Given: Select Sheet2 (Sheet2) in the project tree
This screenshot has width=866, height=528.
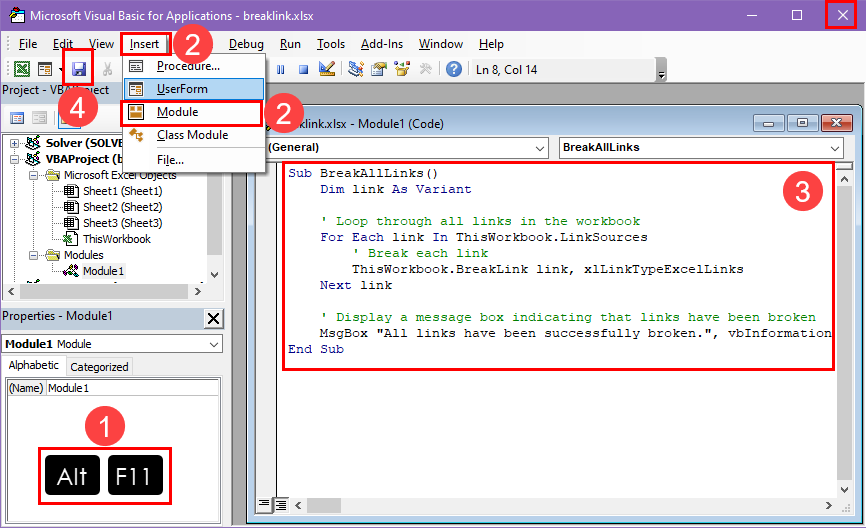Looking at the screenshot, I should point(123,207).
